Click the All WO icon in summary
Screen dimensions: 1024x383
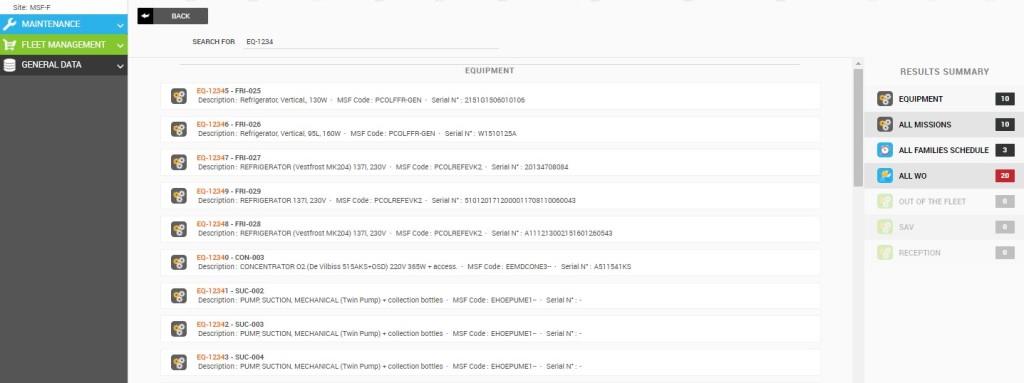[885, 176]
